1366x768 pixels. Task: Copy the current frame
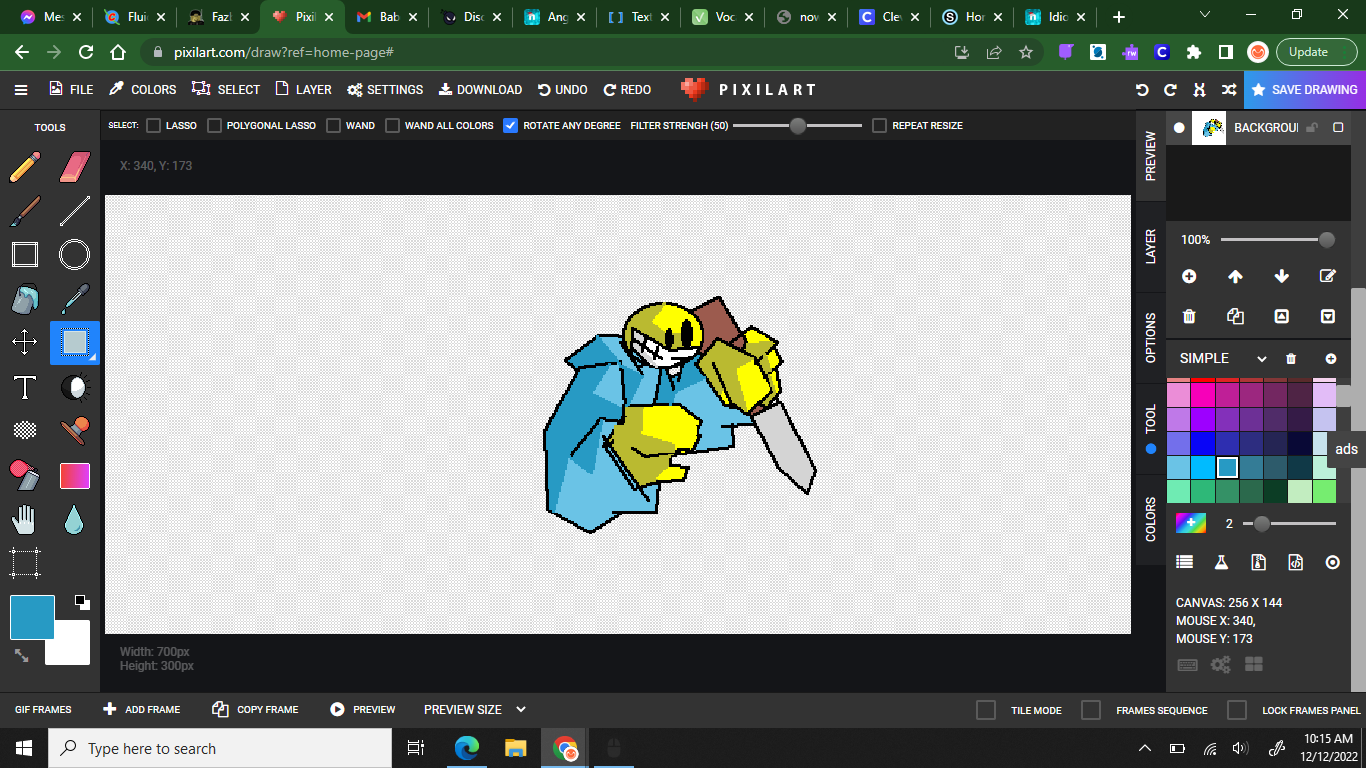pyautogui.click(x=255, y=710)
